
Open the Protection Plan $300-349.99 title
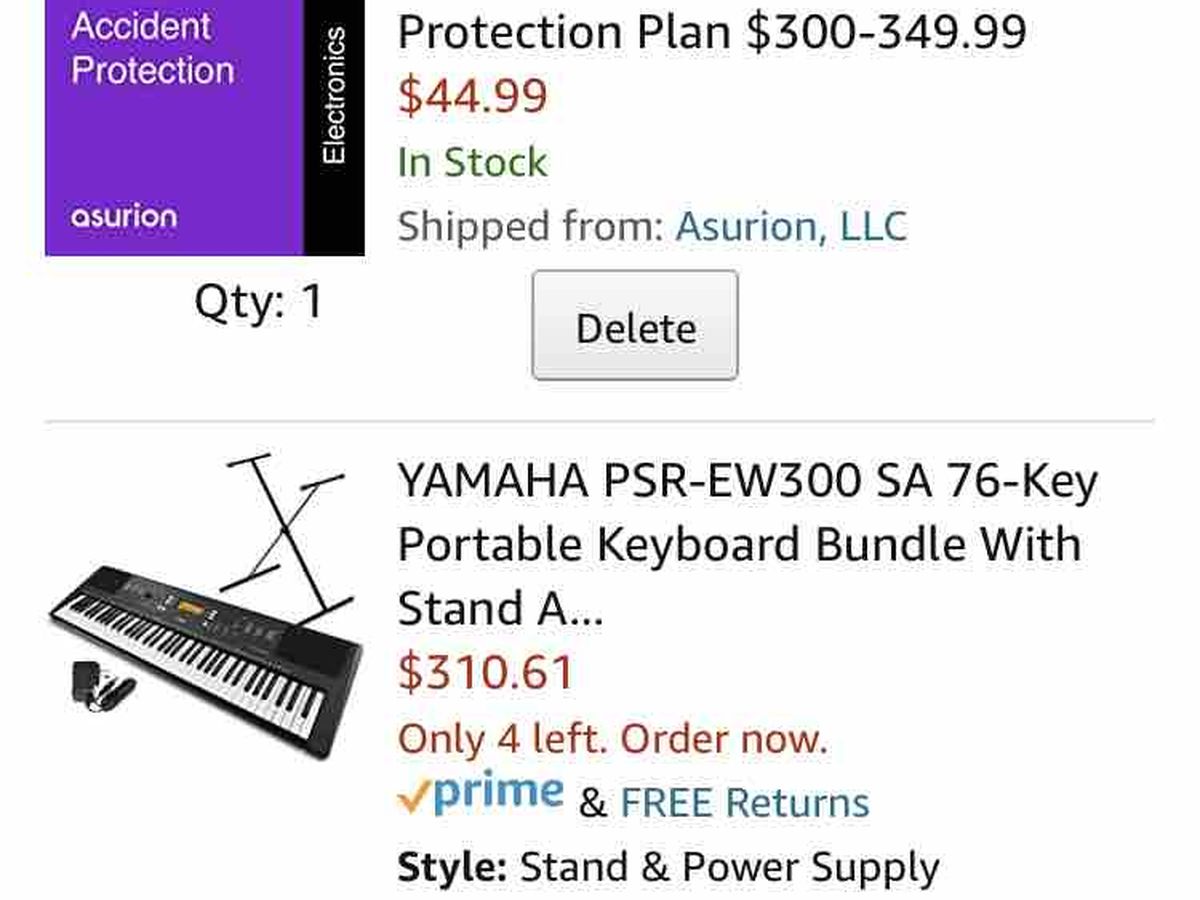coord(711,32)
